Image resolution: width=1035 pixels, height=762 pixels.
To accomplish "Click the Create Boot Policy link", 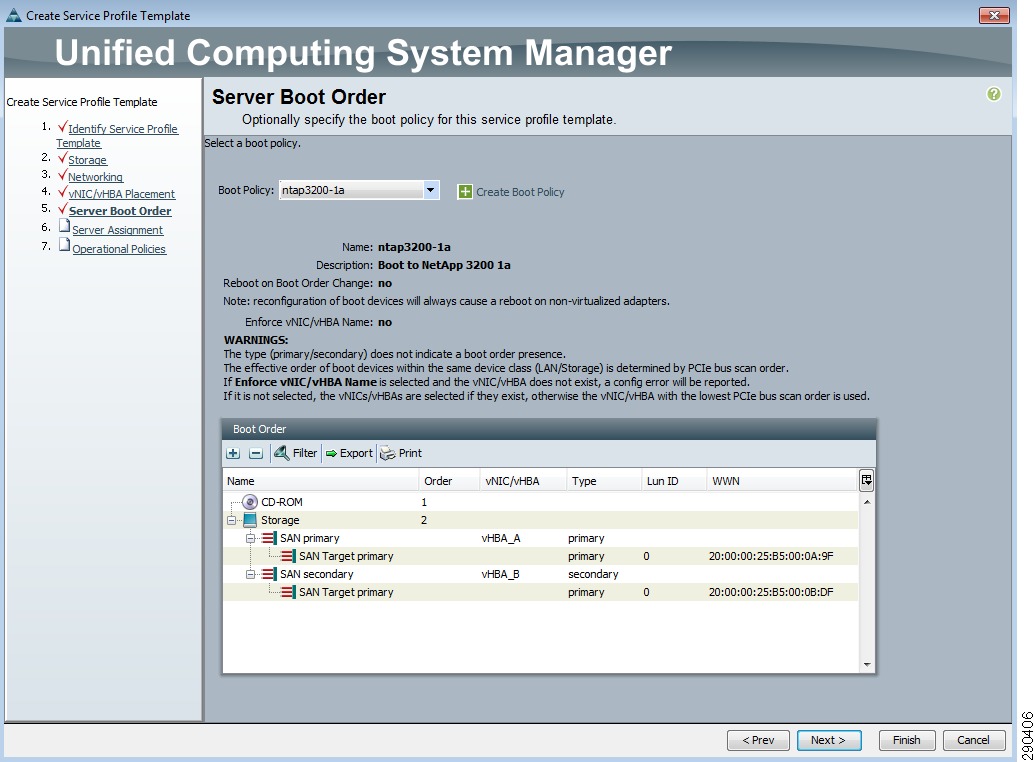I will point(520,192).
